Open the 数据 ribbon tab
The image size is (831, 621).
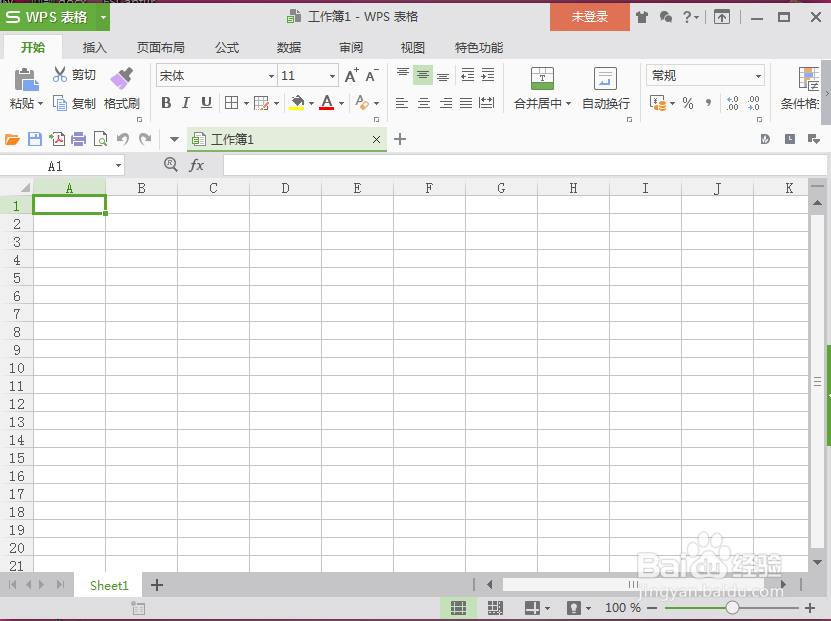point(288,47)
